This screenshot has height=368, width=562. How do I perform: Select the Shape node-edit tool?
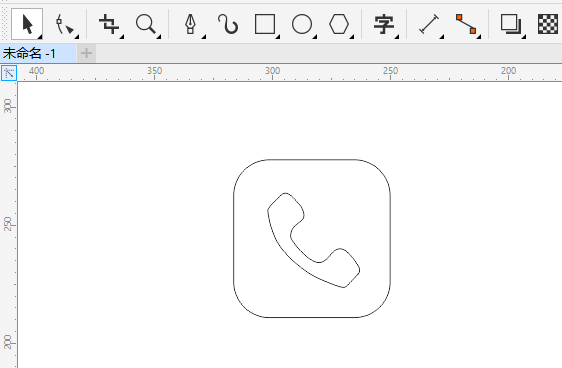[65, 25]
